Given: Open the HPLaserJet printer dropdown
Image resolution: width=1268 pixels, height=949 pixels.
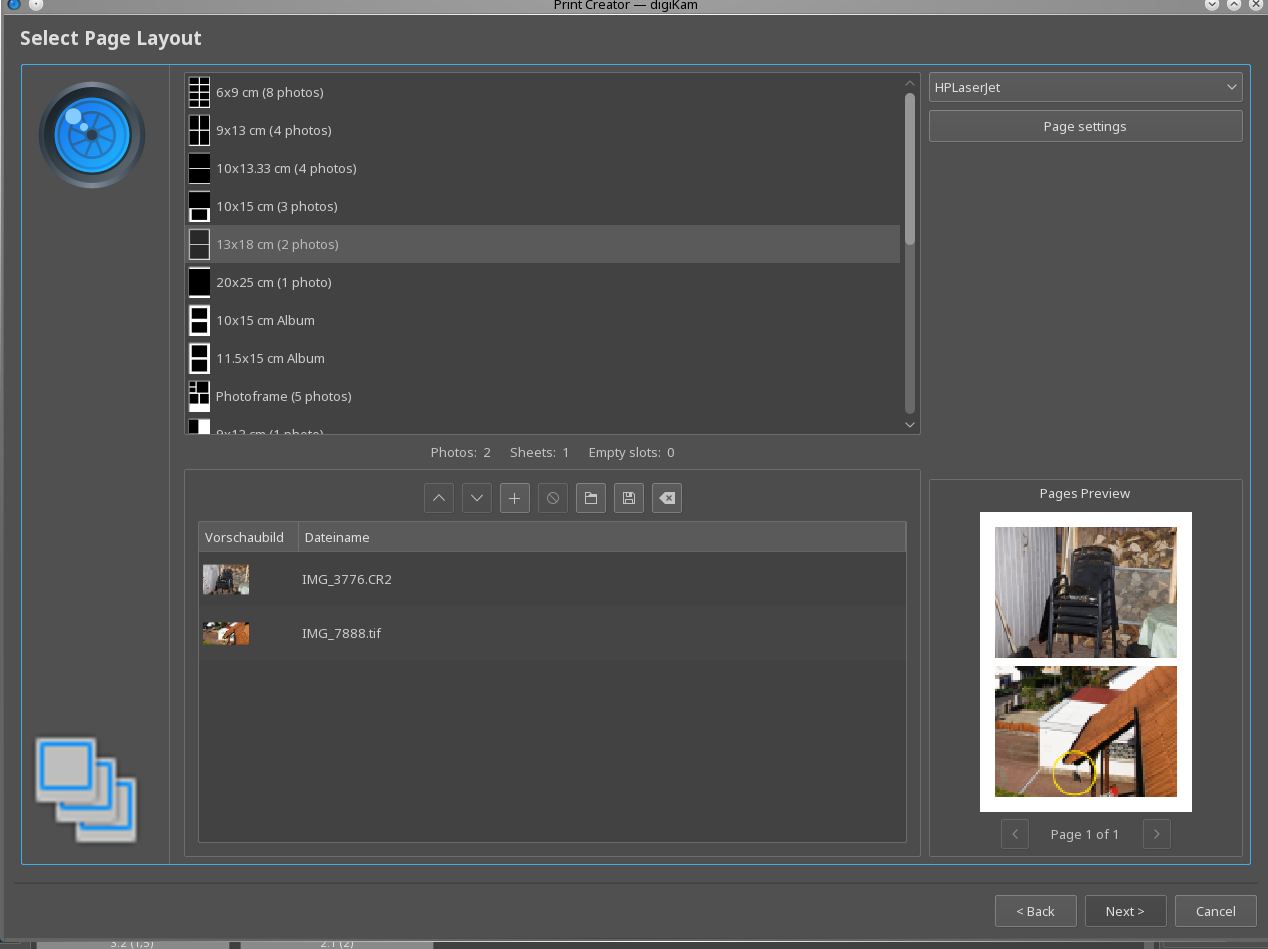Looking at the screenshot, I should 1085,87.
